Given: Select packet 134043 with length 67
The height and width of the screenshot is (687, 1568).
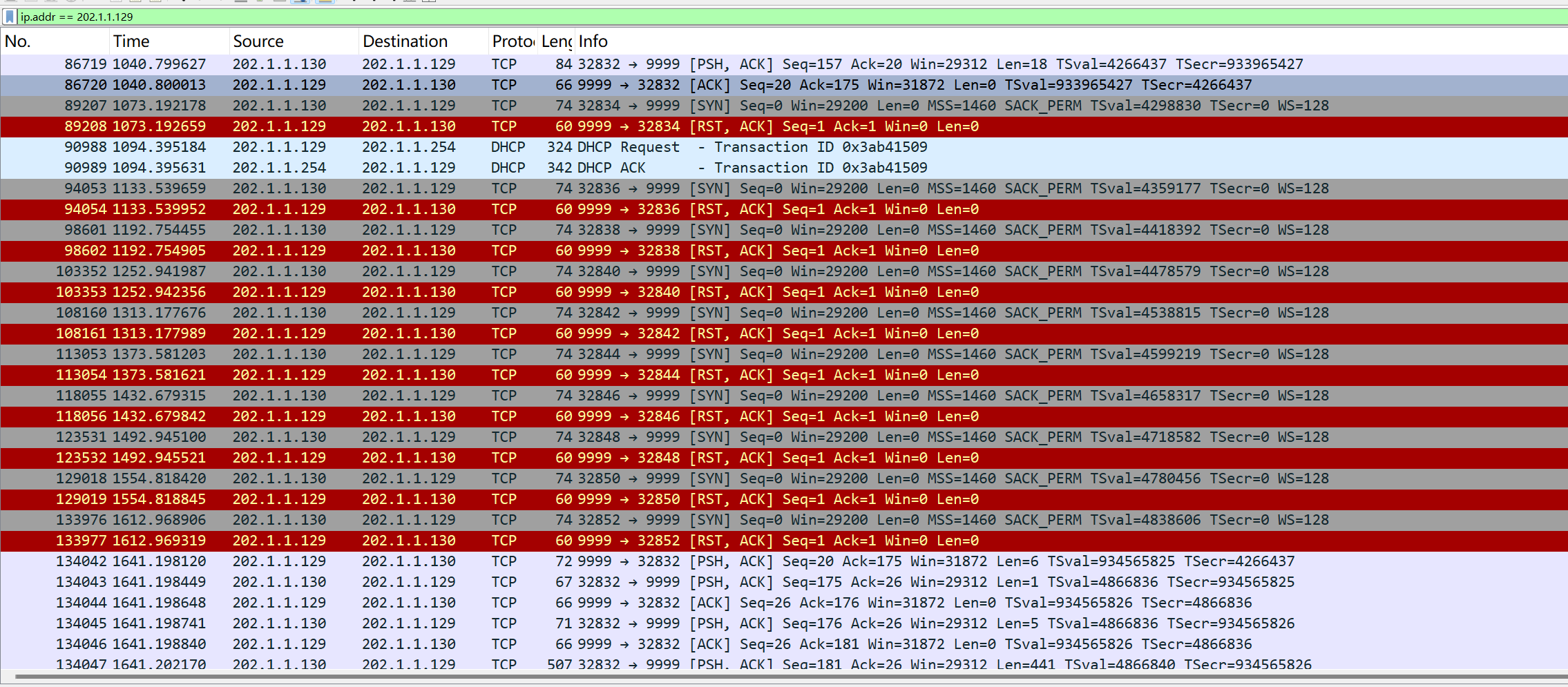Looking at the screenshot, I should coord(784,582).
